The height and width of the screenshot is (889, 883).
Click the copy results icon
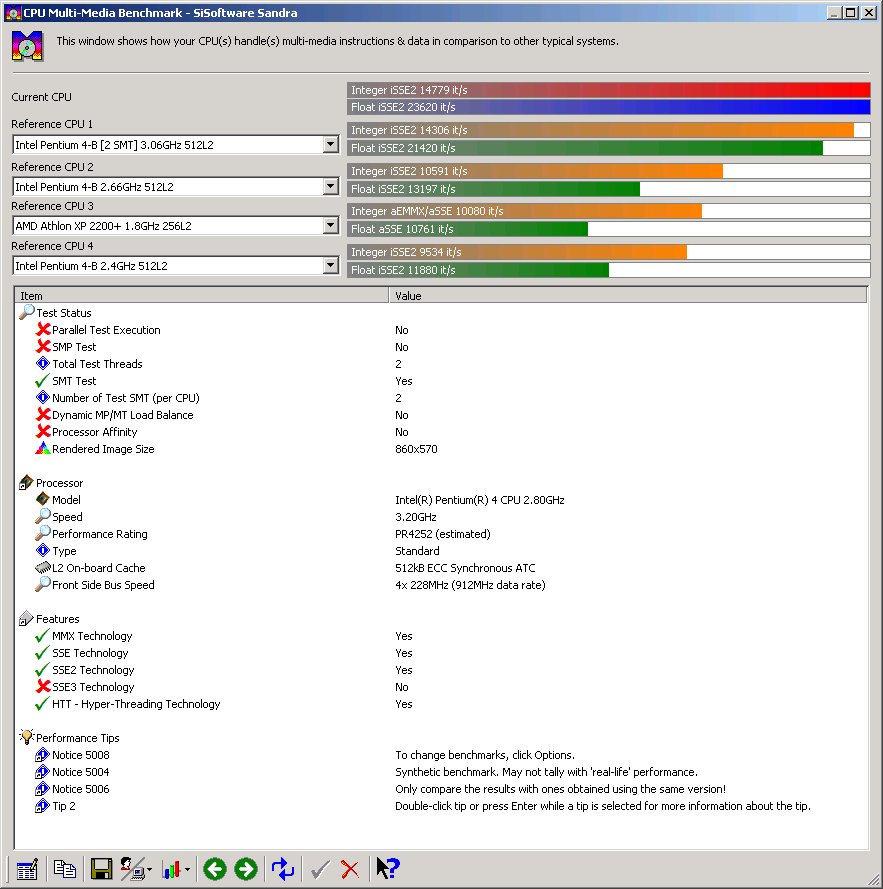tap(65, 869)
